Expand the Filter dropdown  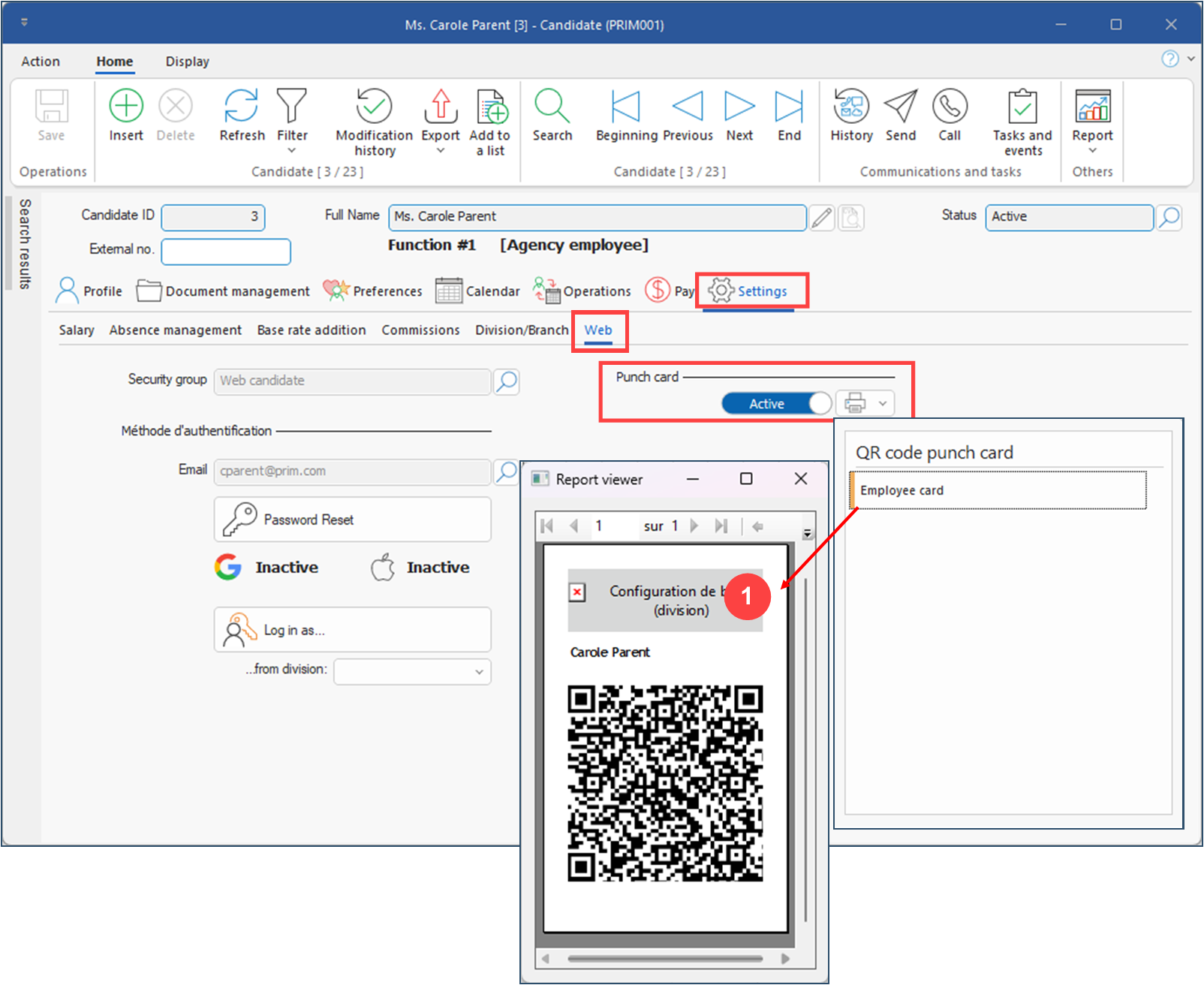pos(292,151)
